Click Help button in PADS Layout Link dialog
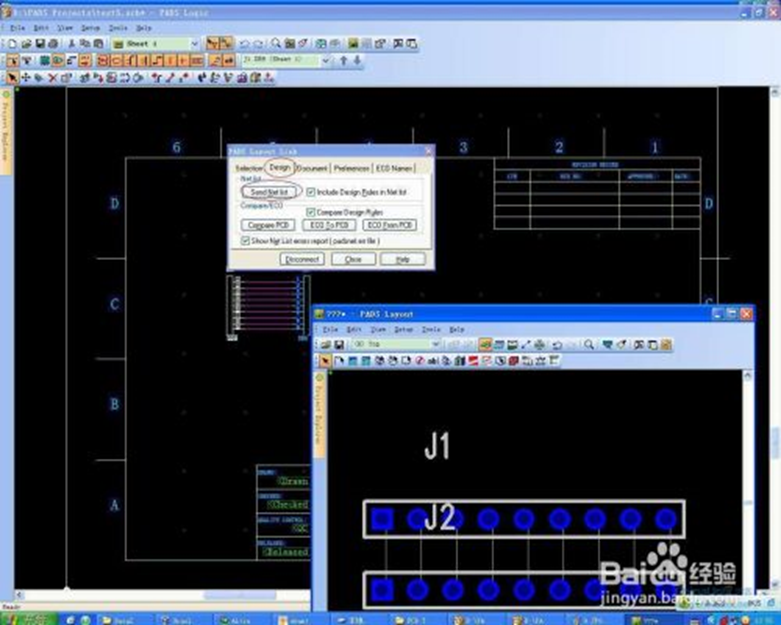The width and height of the screenshot is (781, 625). [x=403, y=259]
